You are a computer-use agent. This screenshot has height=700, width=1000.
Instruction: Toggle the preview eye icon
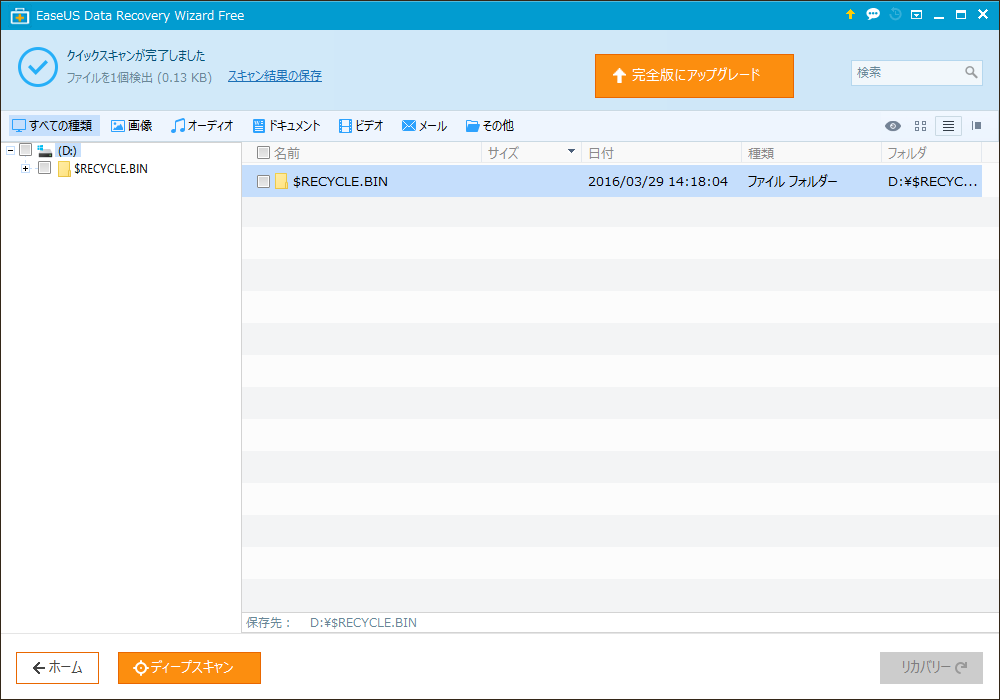point(893,126)
